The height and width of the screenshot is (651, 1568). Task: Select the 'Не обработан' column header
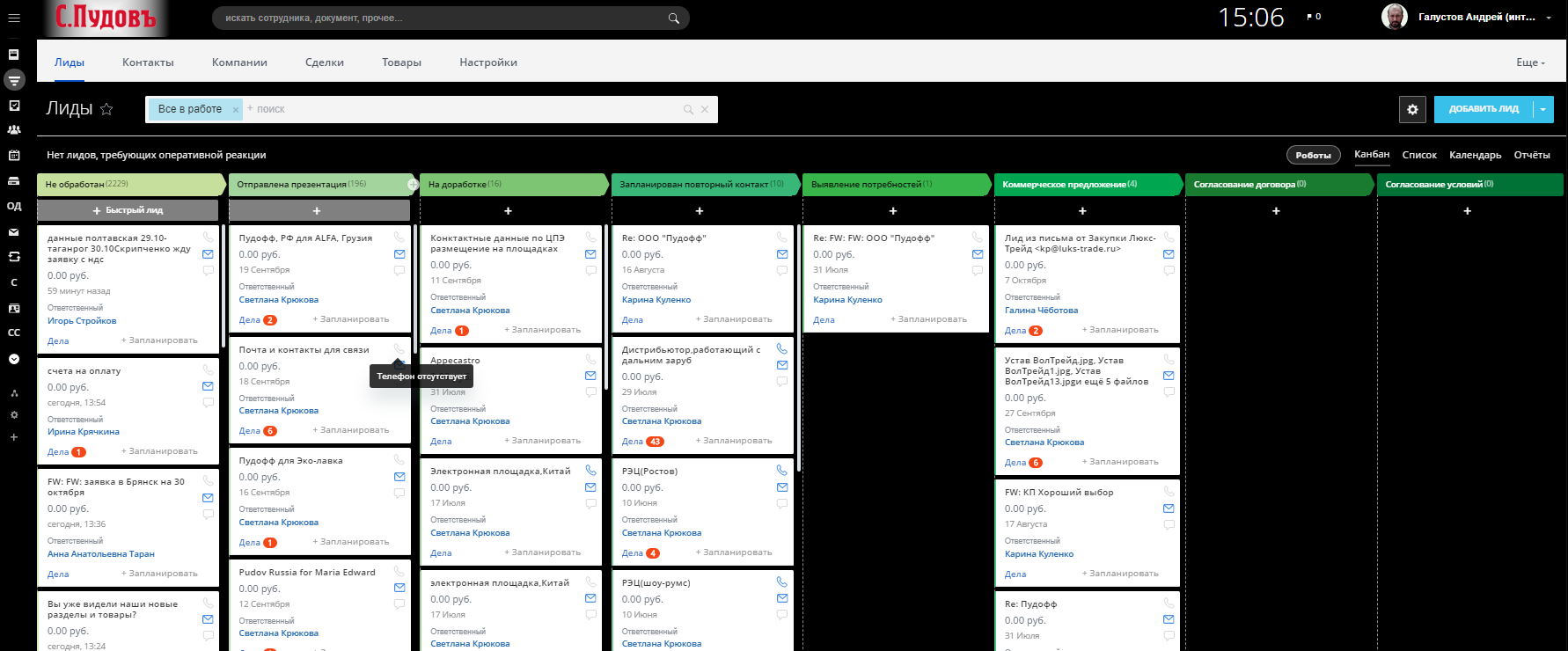(131, 184)
